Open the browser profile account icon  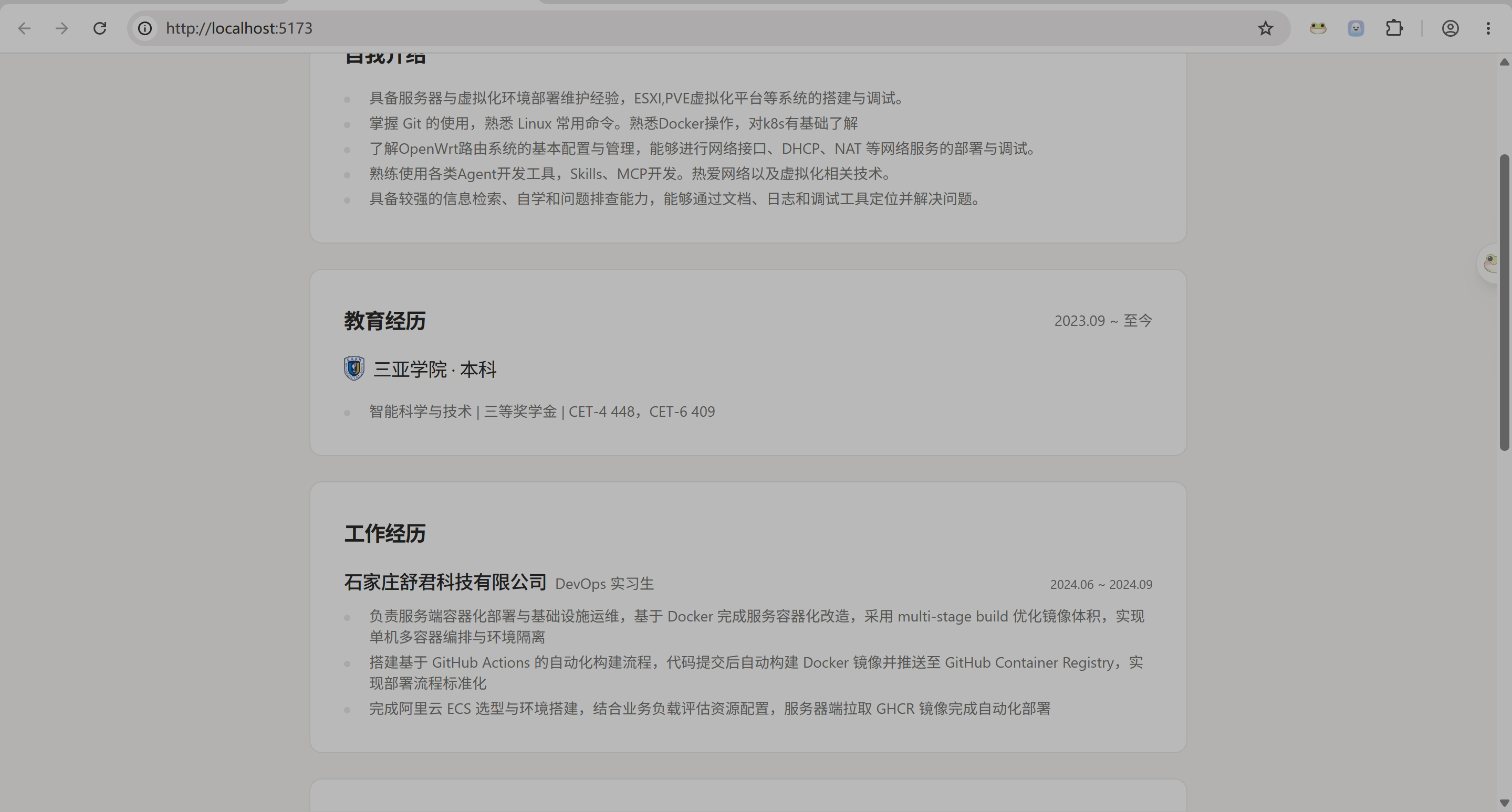coord(1451,28)
